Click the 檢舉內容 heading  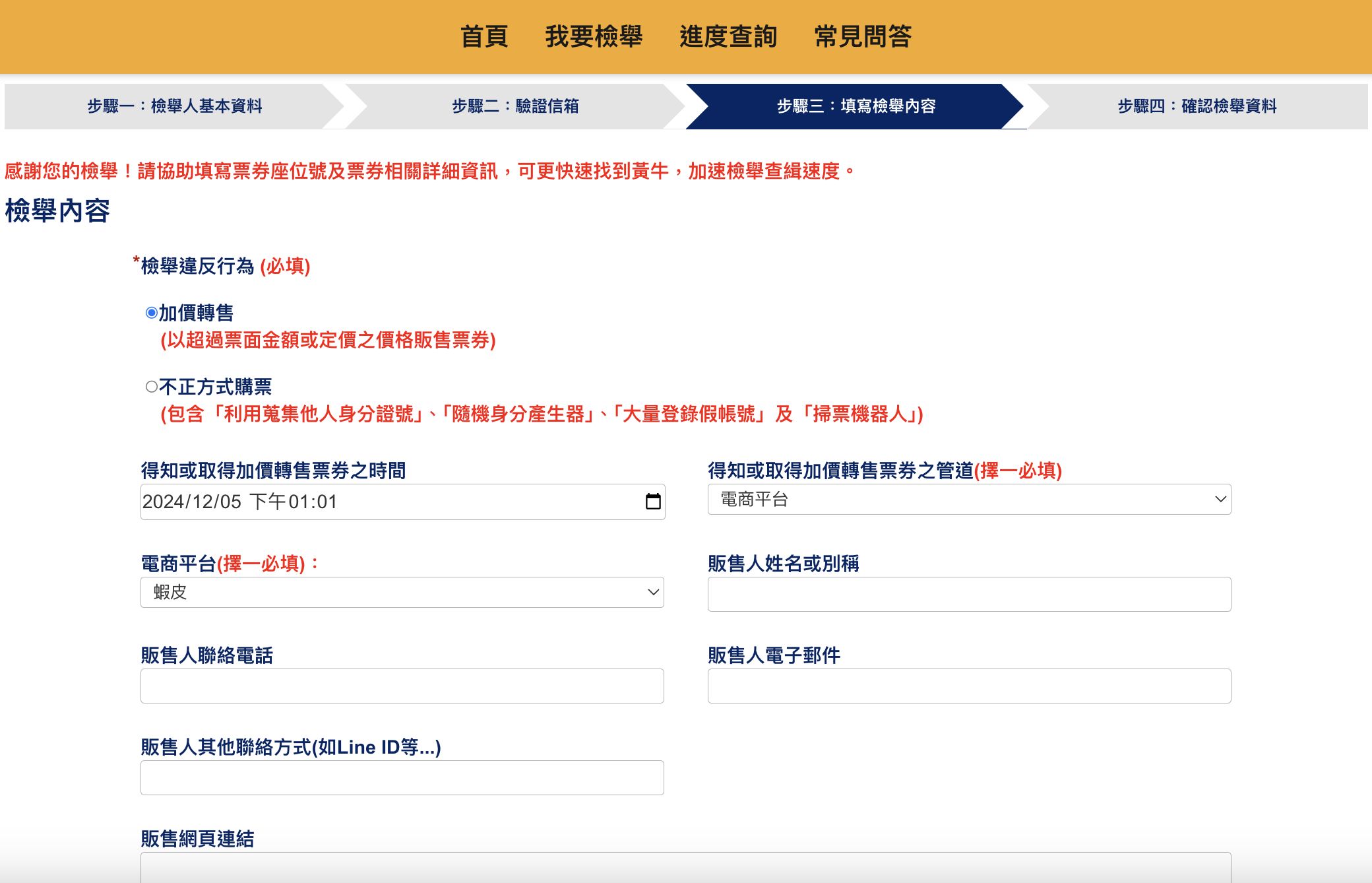pyautogui.click(x=57, y=211)
